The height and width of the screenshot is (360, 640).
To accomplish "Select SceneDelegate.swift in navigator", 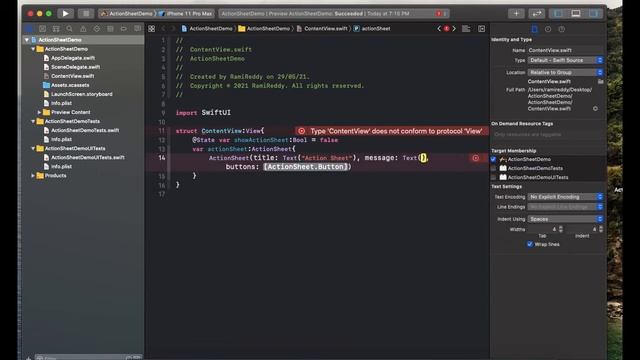I will tap(75, 67).
